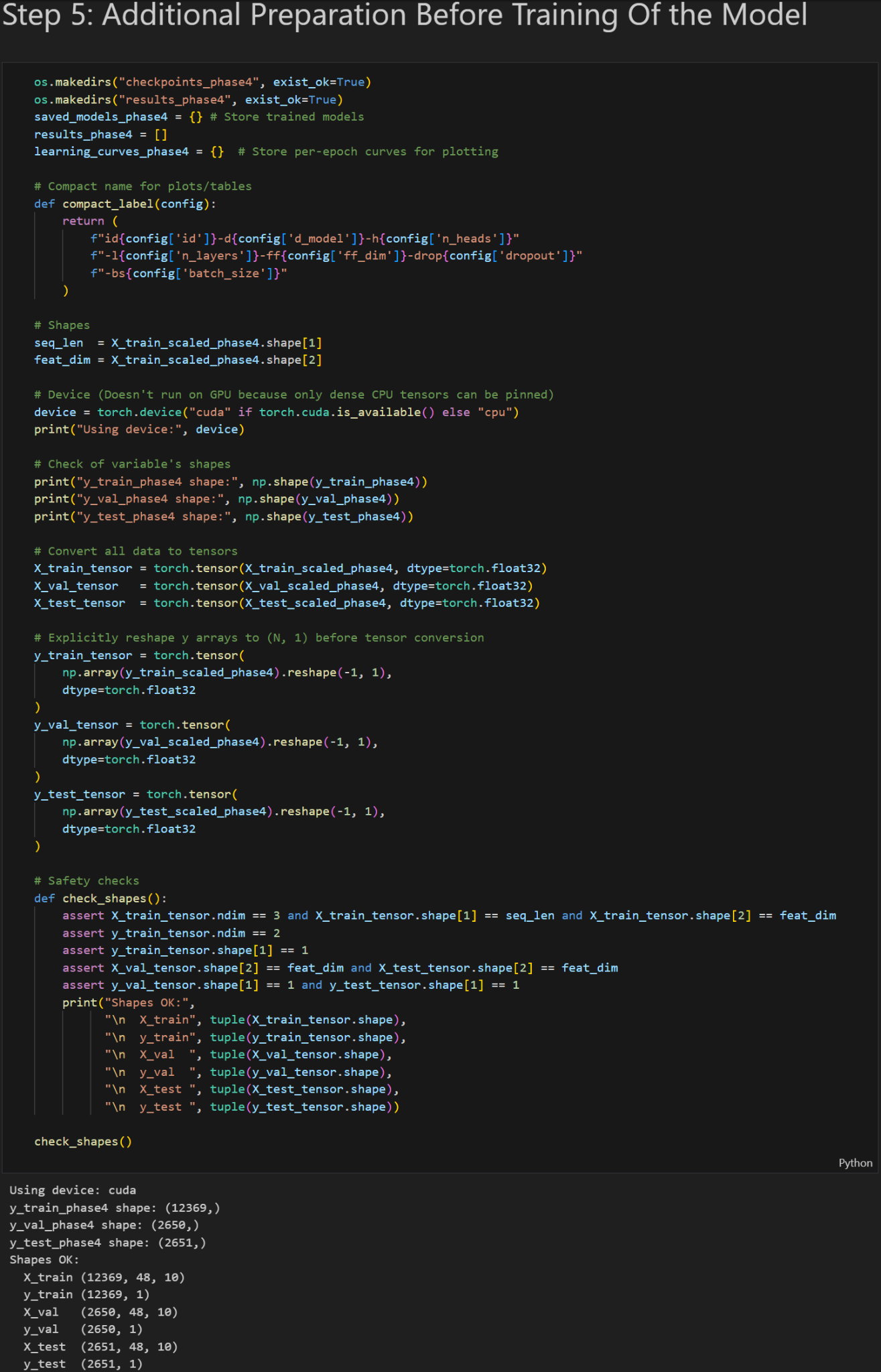
Task: Click the '# Convert all data to tensors' comment
Action: click(x=135, y=551)
